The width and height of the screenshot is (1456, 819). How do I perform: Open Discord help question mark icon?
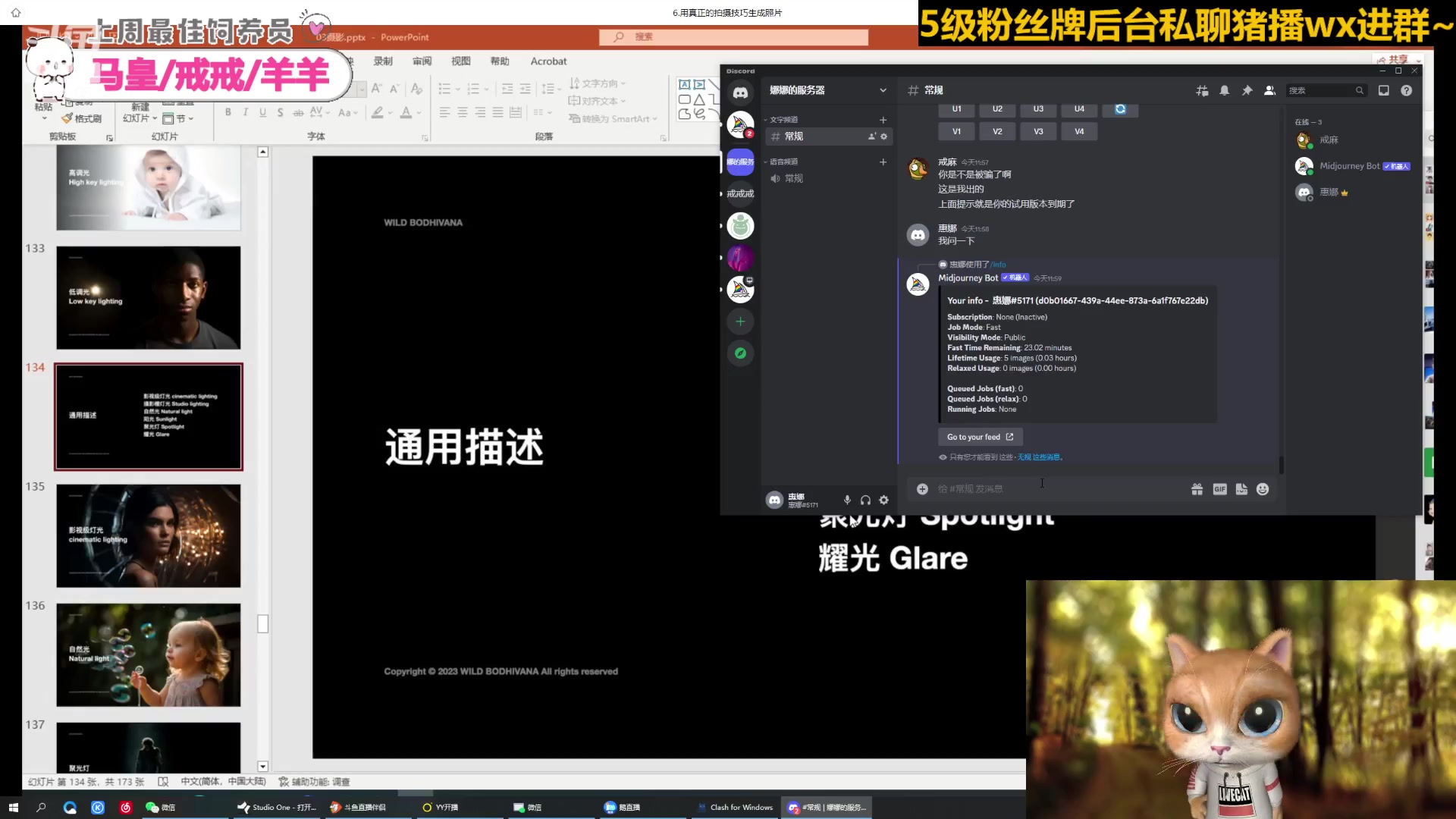1407,90
